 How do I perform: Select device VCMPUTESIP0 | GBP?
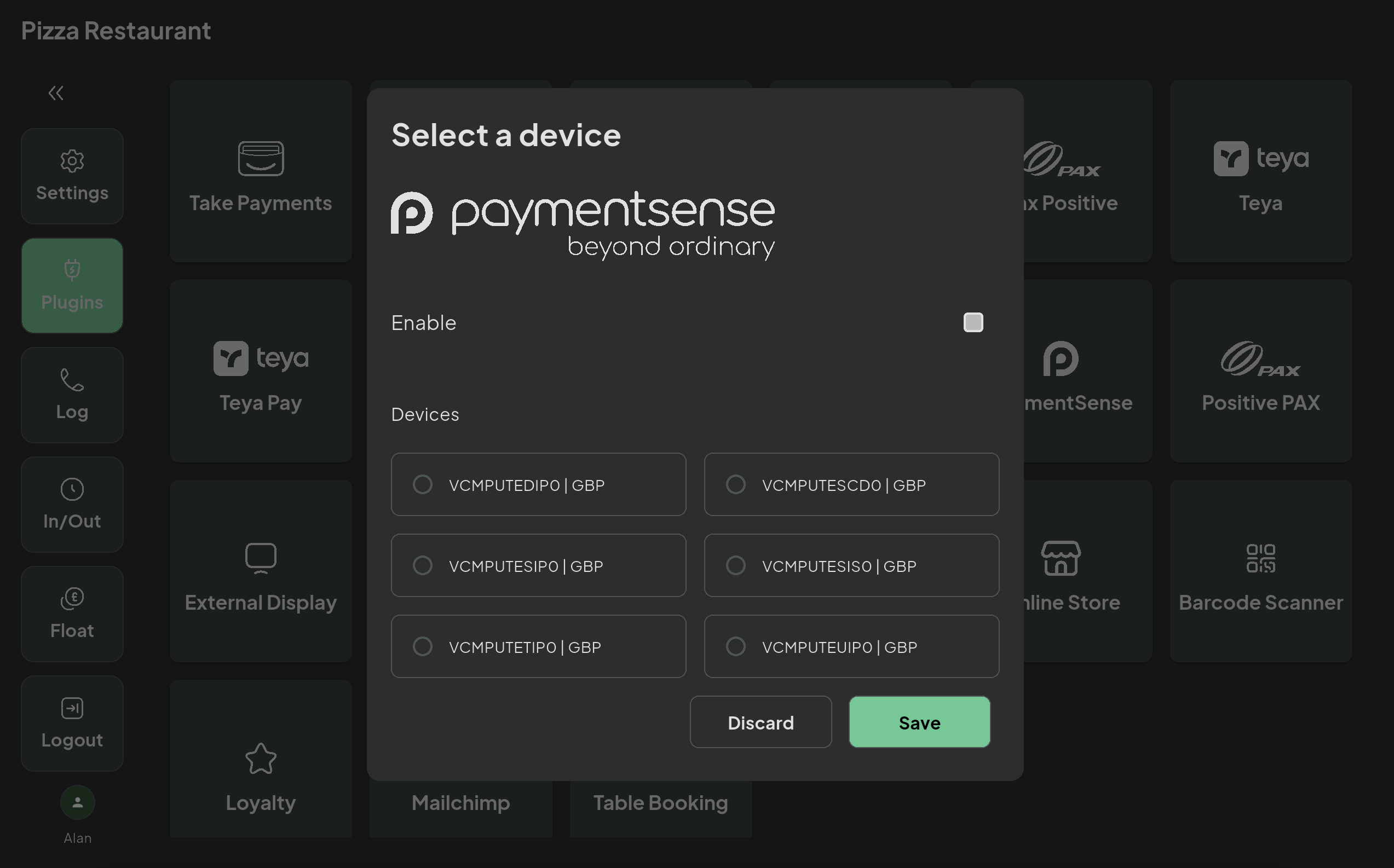pyautogui.click(x=538, y=565)
